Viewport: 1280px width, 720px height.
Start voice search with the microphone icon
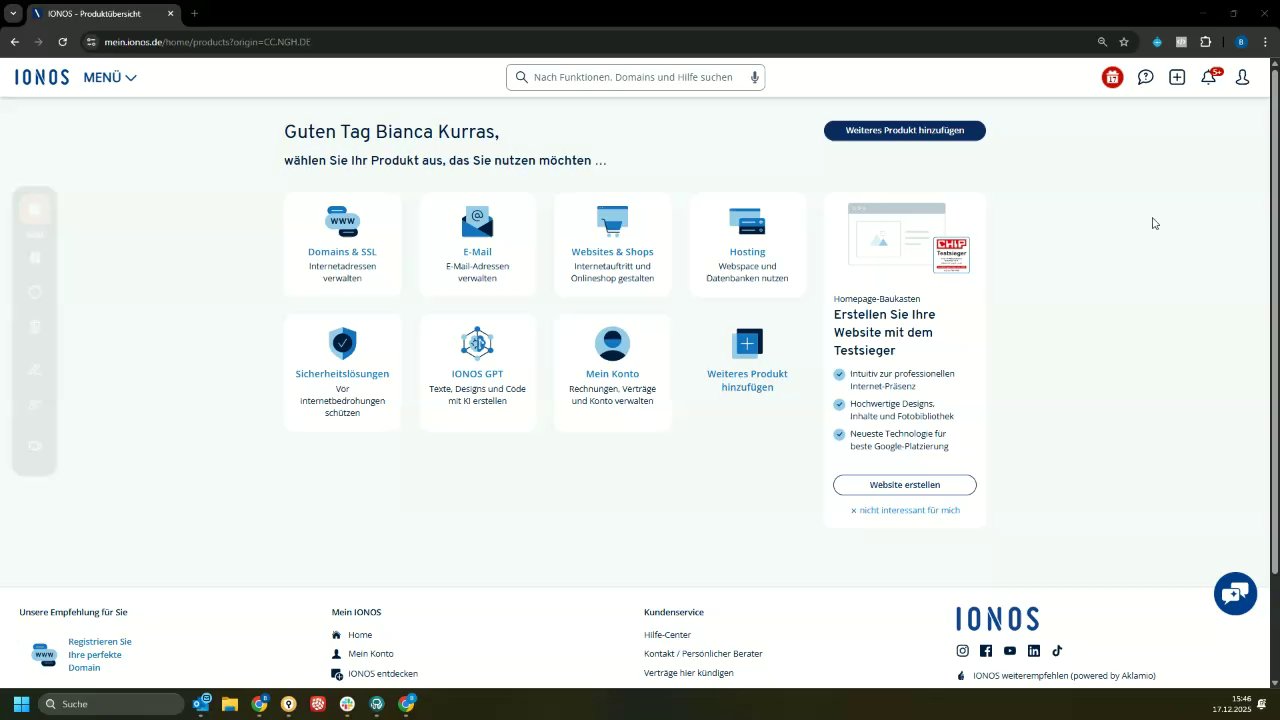pos(755,77)
